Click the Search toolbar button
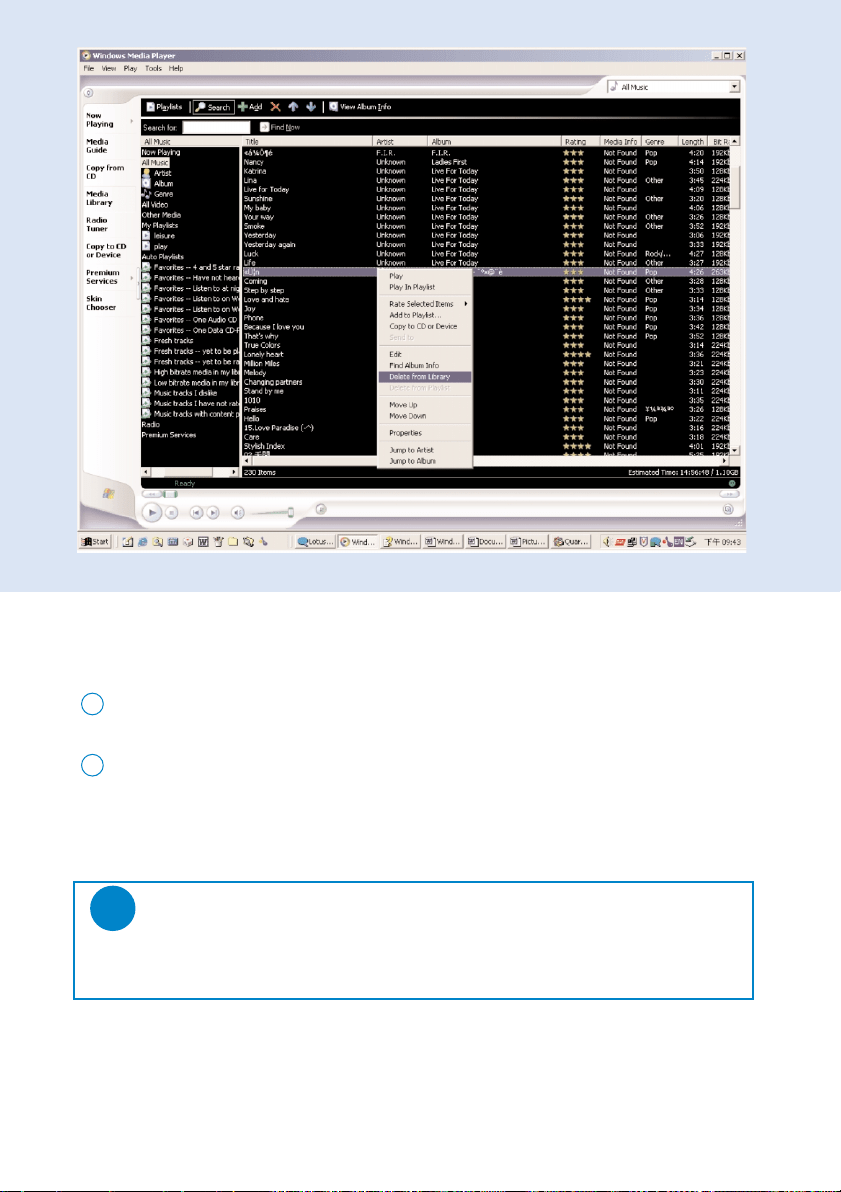 click(213, 107)
